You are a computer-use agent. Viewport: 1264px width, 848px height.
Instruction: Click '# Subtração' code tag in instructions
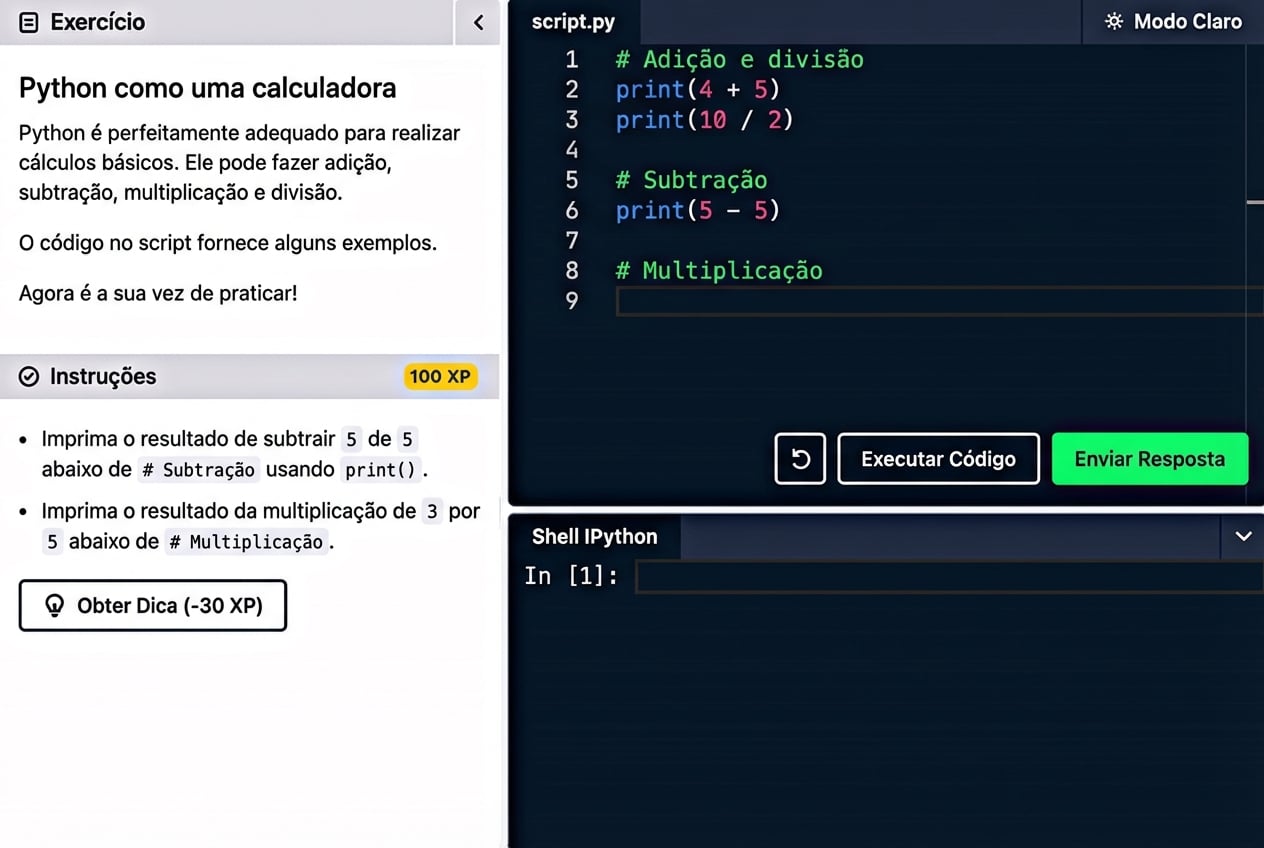tap(199, 469)
